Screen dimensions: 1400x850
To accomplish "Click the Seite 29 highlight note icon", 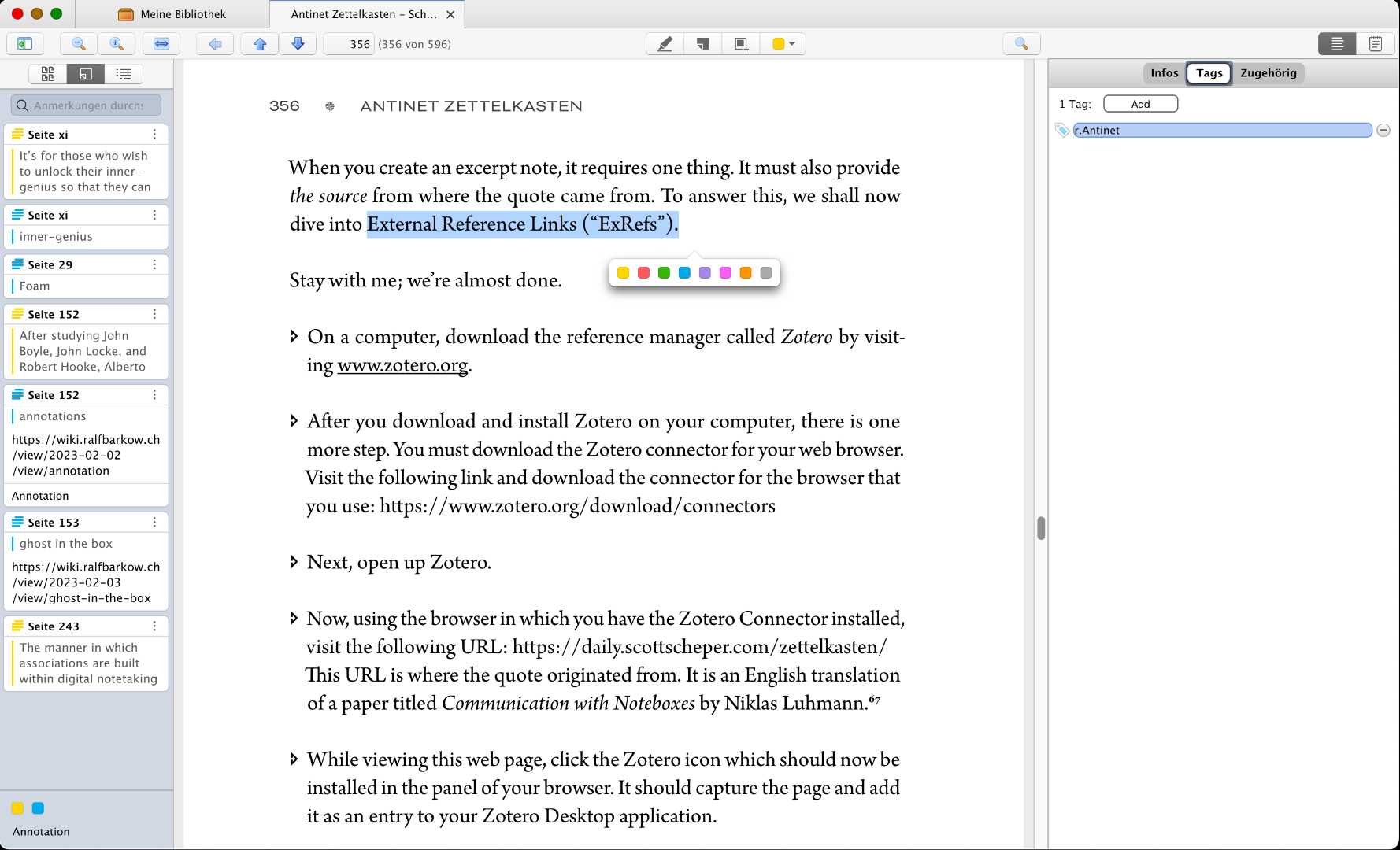I will tap(17, 264).
